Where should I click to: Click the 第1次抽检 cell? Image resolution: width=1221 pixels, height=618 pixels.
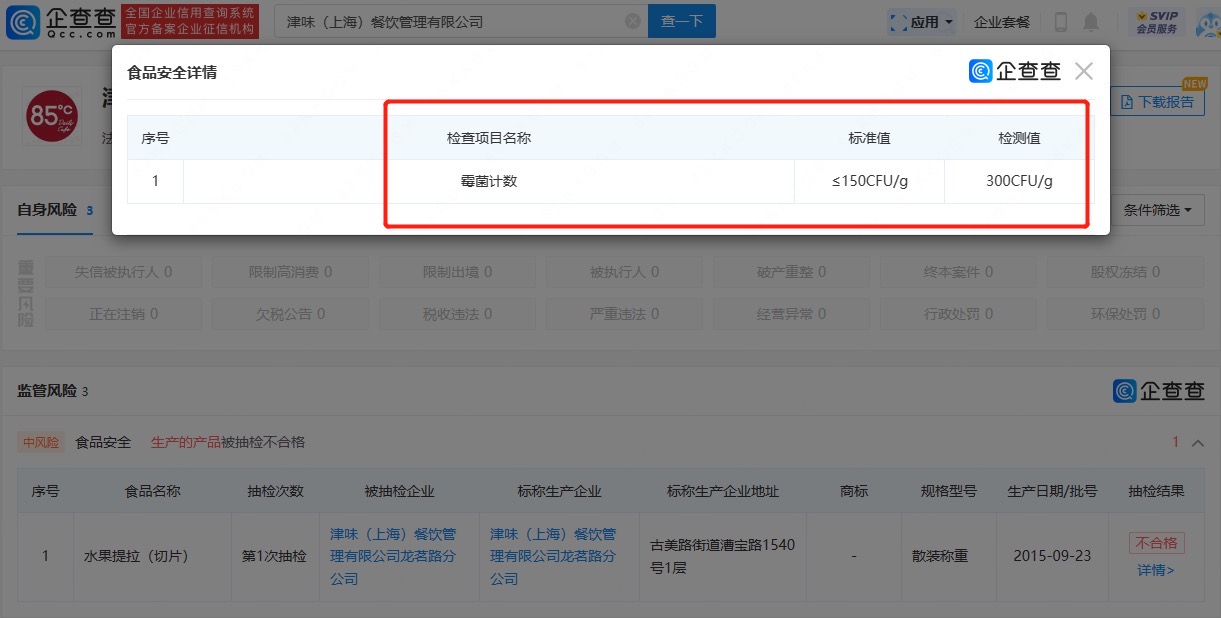275,556
